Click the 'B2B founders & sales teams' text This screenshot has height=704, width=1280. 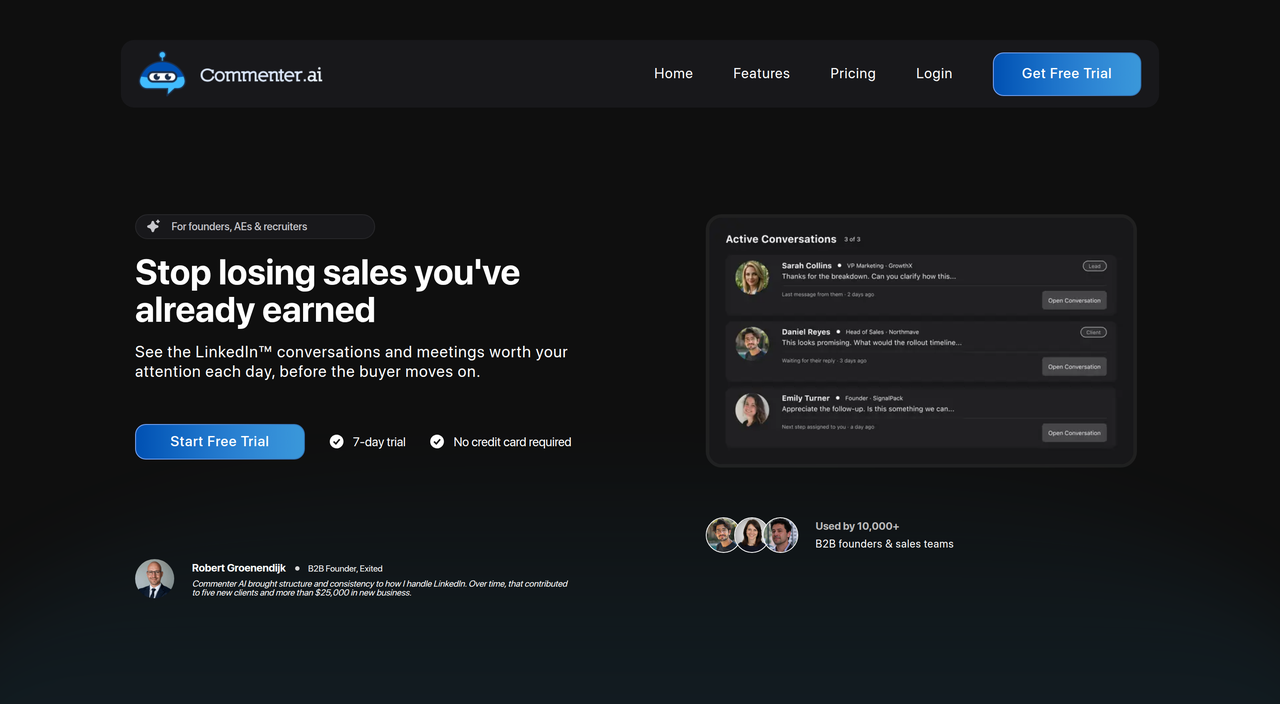pos(884,544)
